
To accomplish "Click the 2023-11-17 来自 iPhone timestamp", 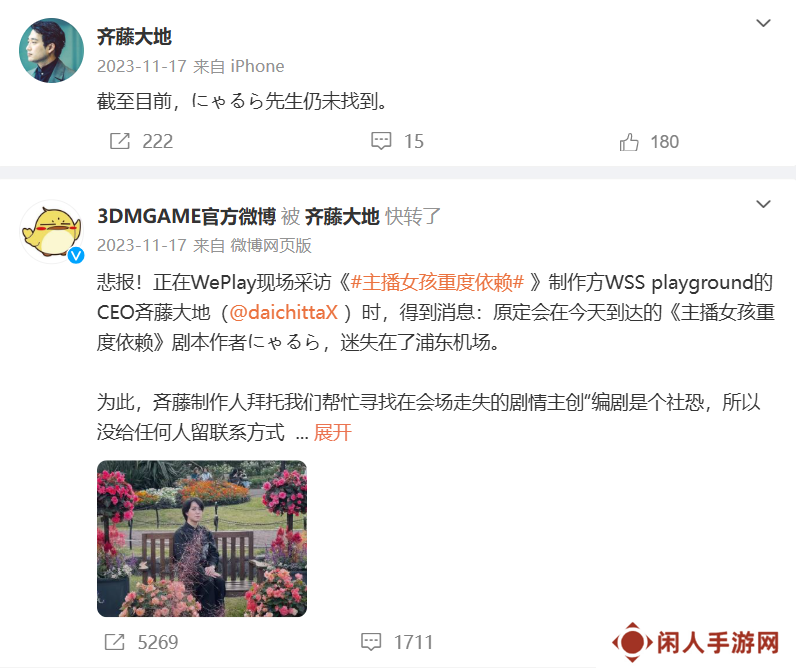I will (x=190, y=66).
